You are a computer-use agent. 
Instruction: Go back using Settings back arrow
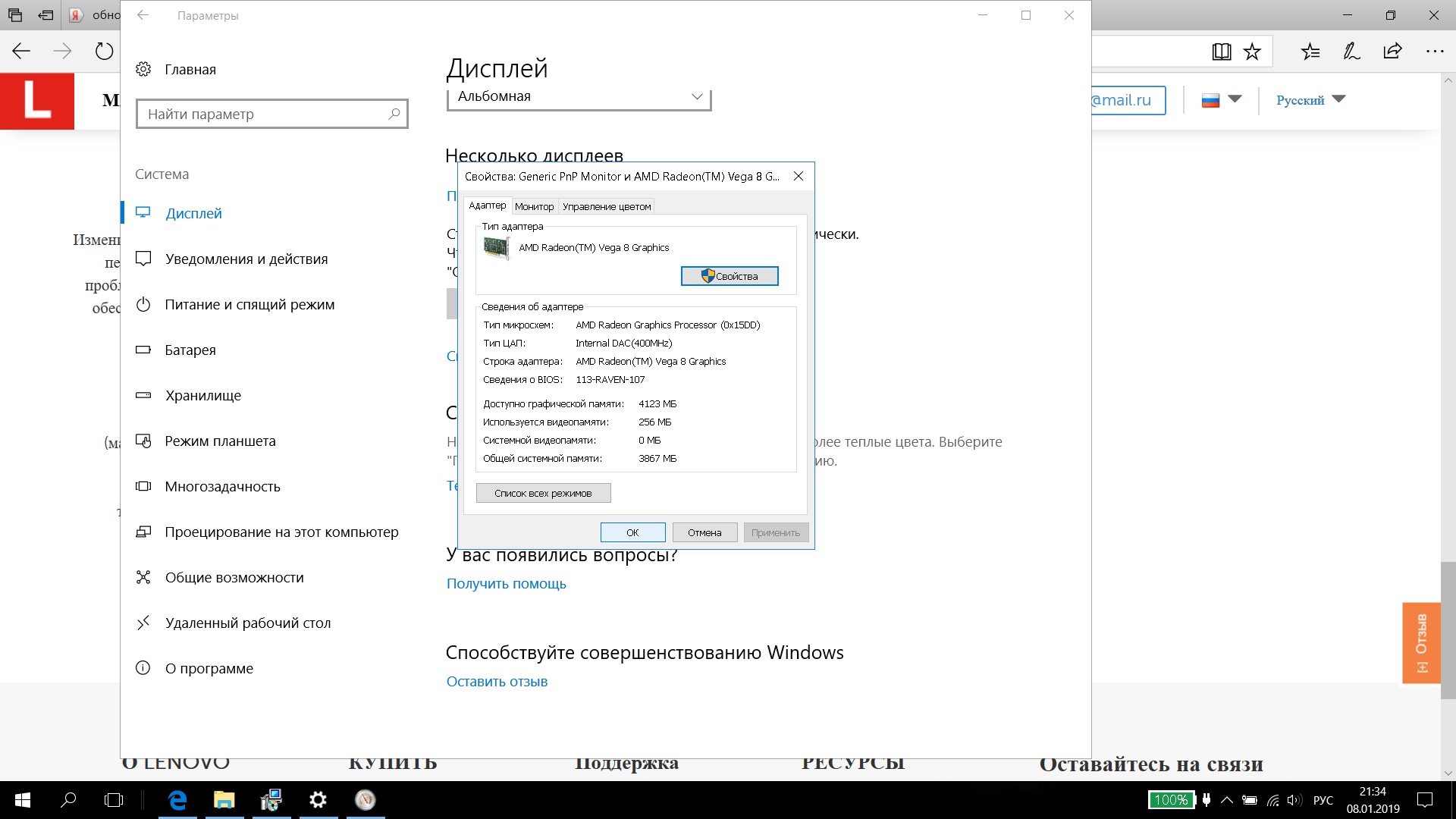[143, 15]
